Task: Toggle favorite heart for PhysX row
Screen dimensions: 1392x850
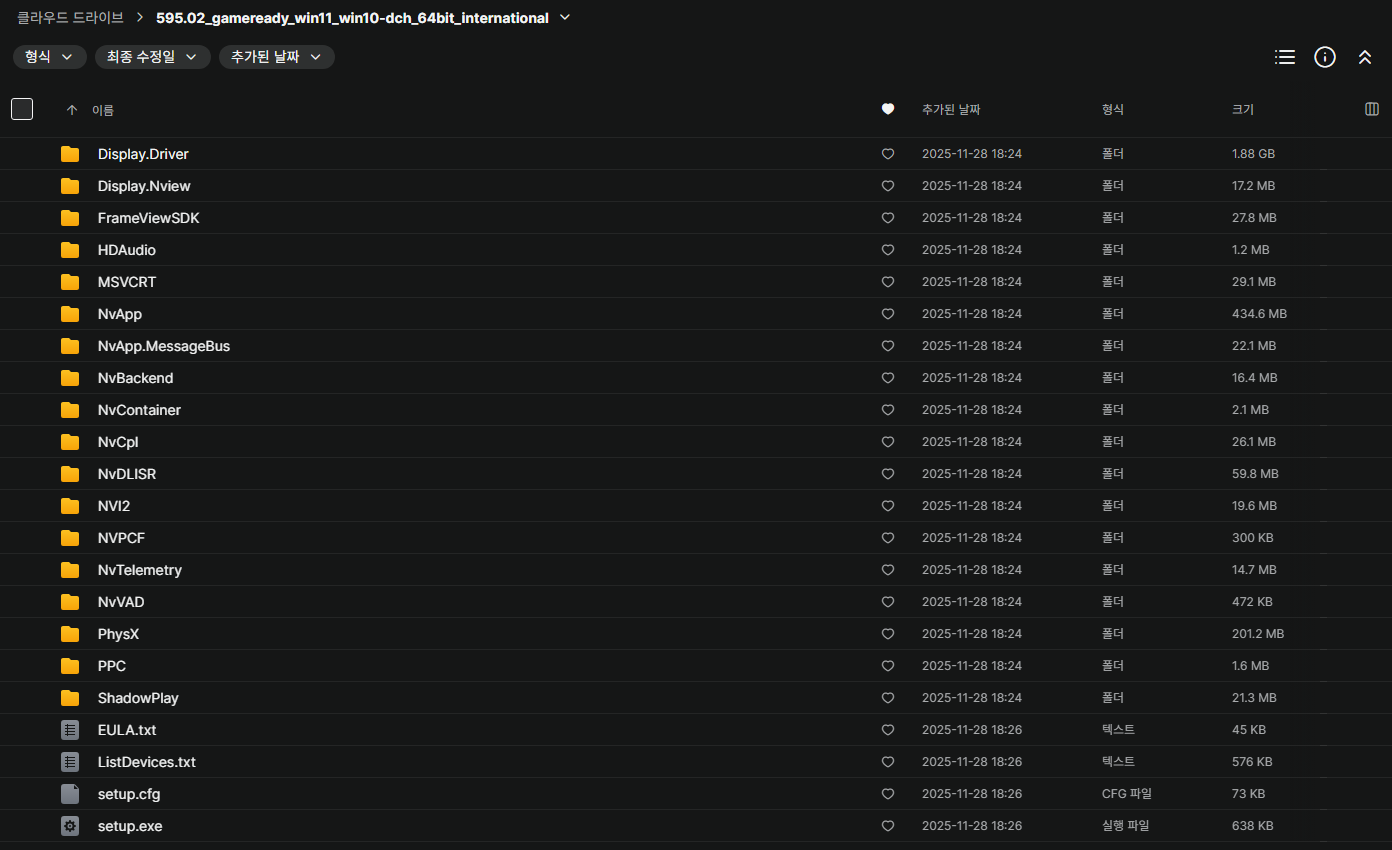Action: (x=888, y=634)
